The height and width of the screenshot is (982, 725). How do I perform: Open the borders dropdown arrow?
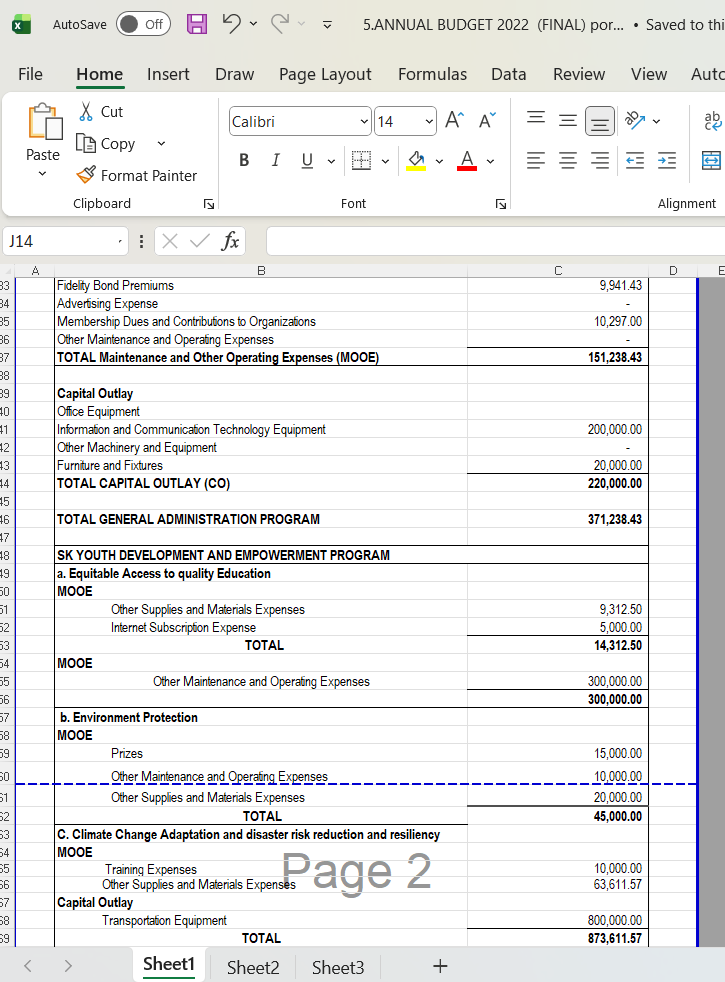(385, 161)
